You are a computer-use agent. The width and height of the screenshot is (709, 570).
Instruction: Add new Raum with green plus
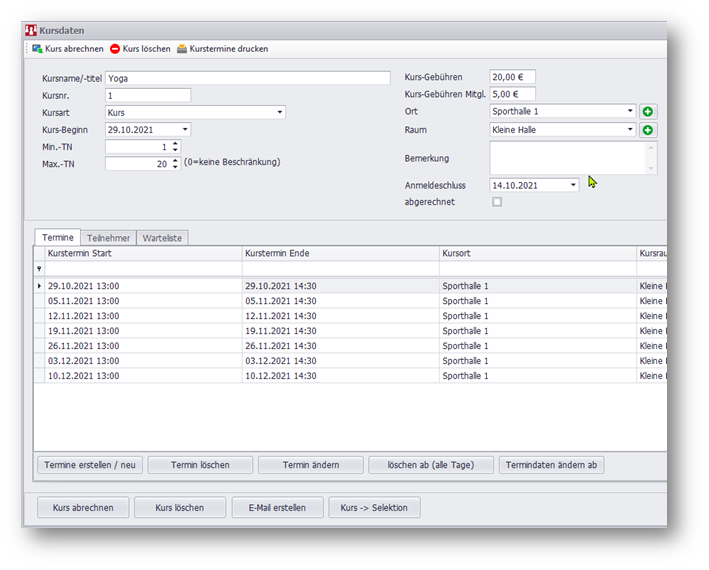coord(648,130)
